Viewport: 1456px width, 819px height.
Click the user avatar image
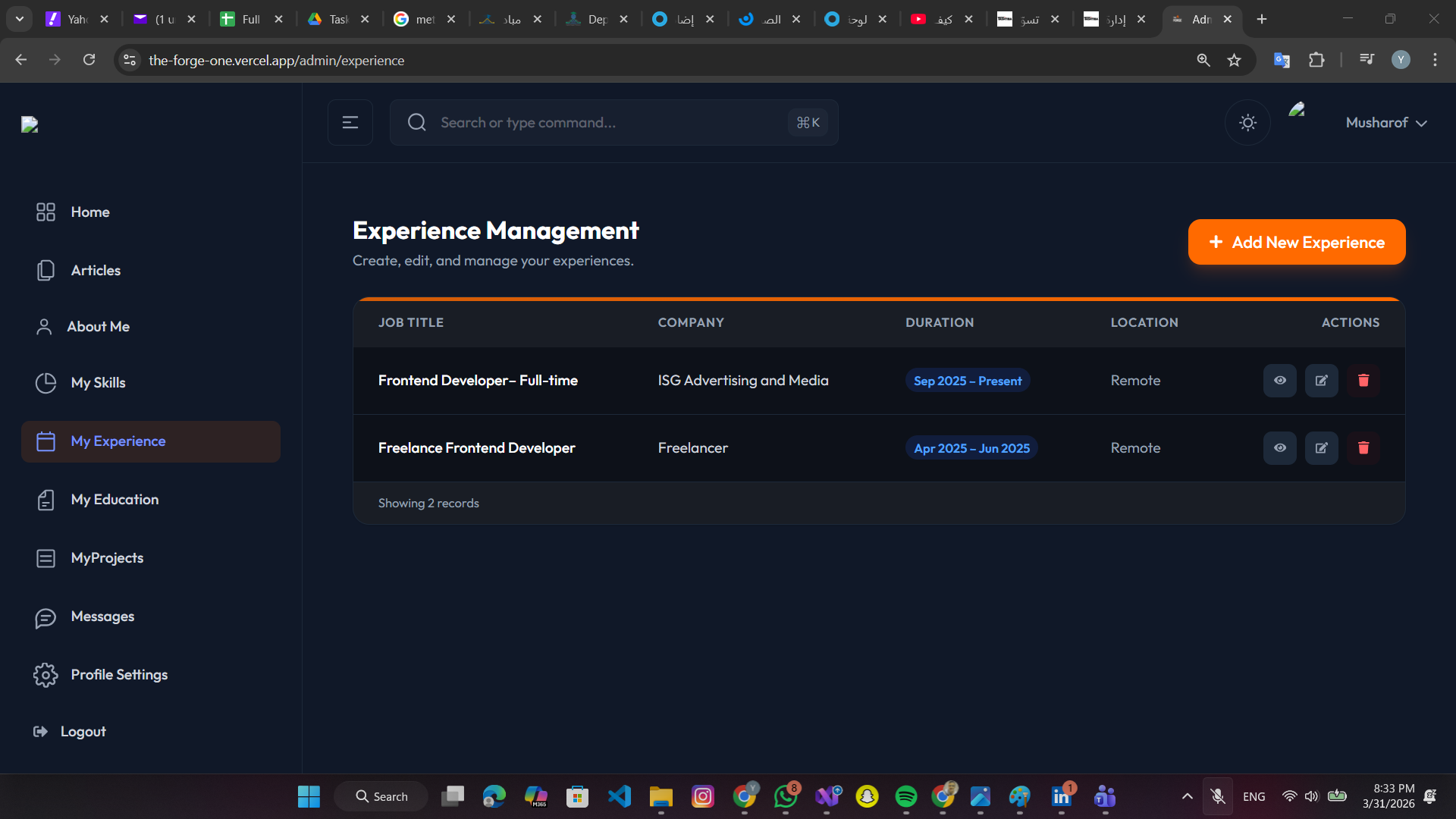(1297, 111)
